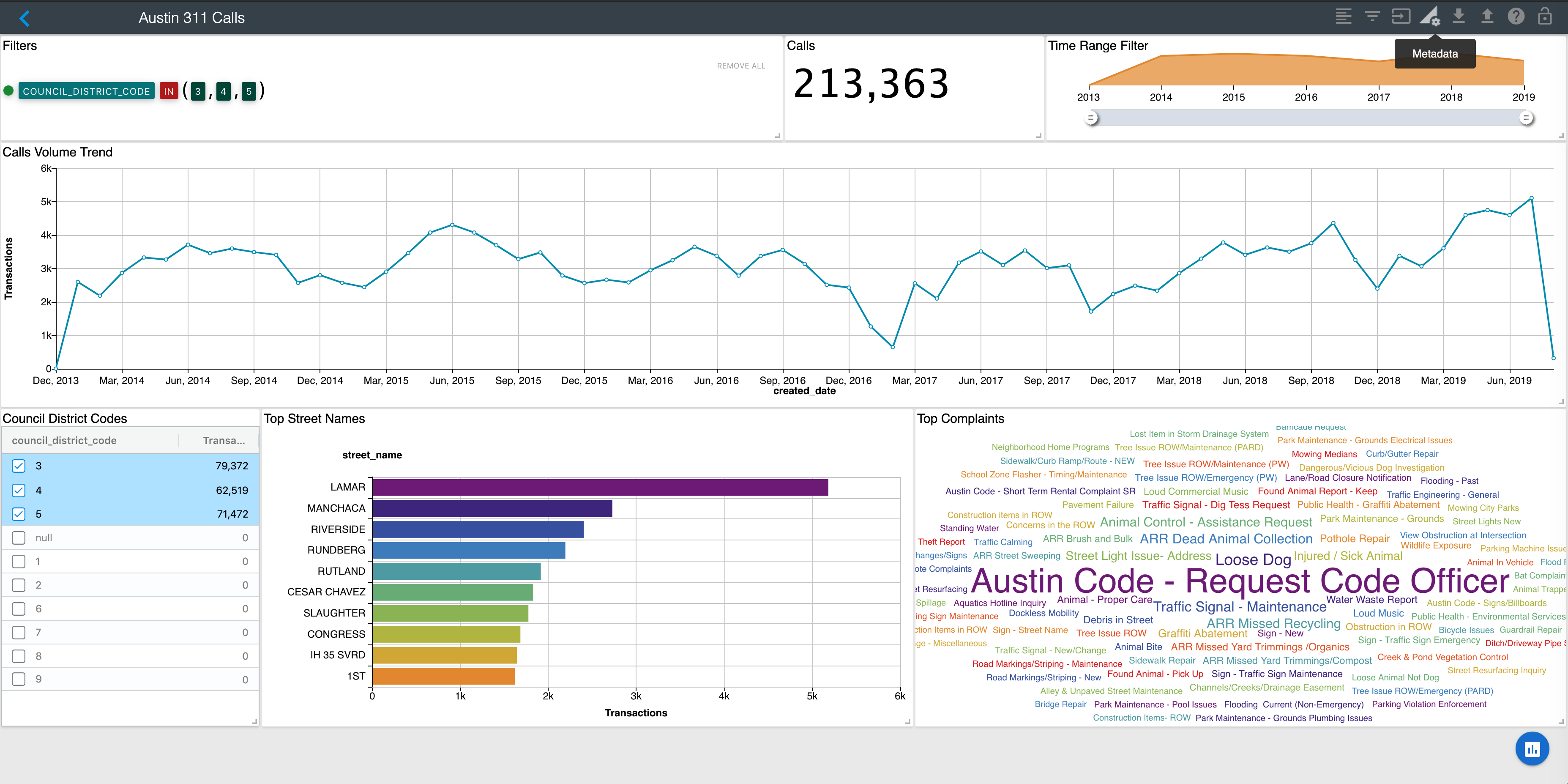Click filter value chip 3

click(x=198, y=91)
